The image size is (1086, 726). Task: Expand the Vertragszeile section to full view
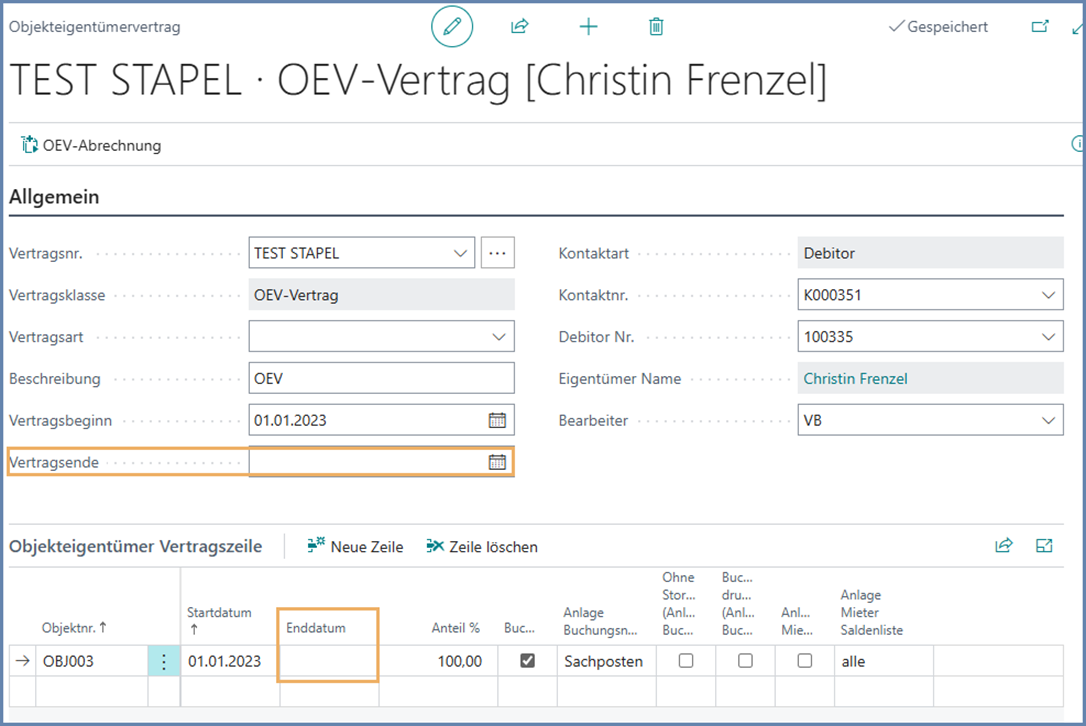pos(1045,546)
